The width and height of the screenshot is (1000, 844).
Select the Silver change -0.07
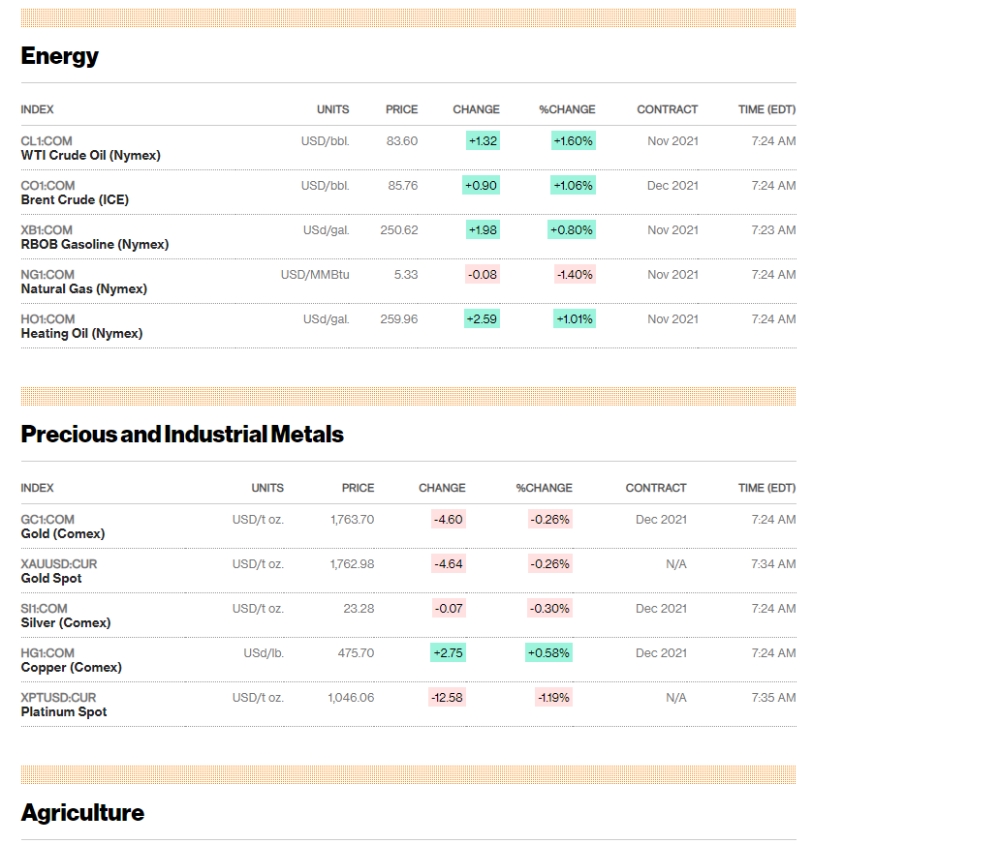[x=448, y=609]
